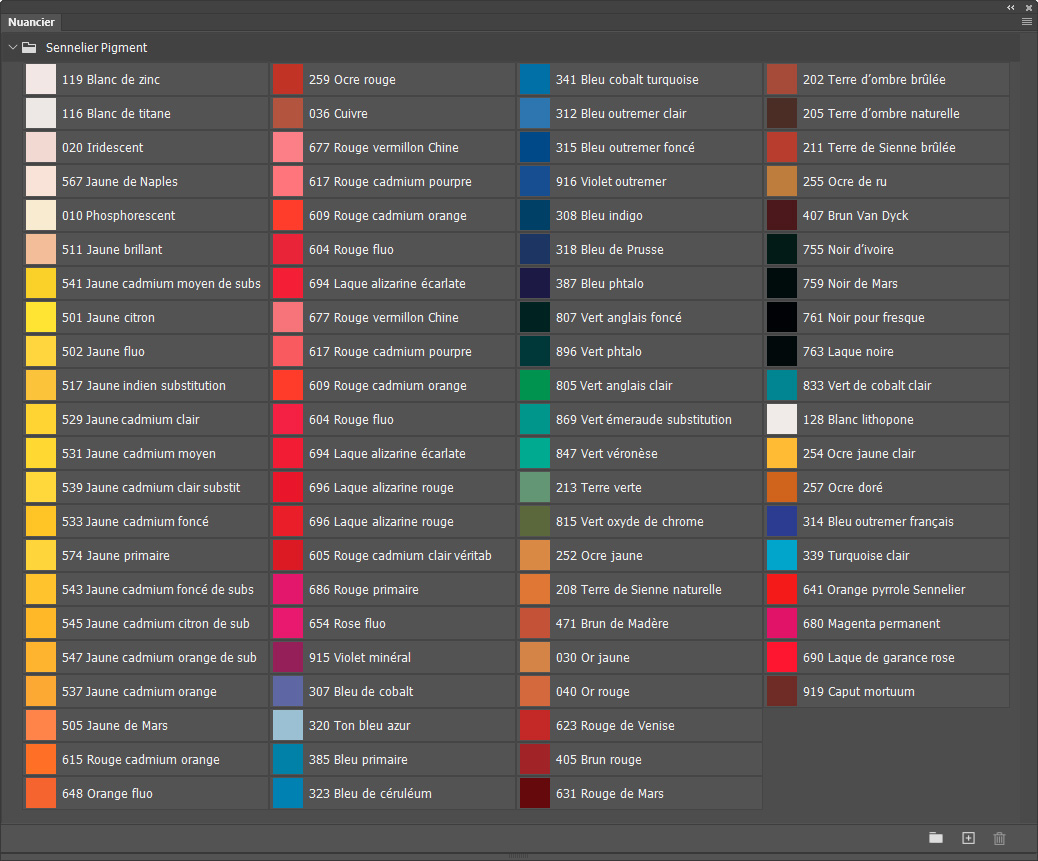Select the 919 Caput mortuum swatch
The height and width of the screenshot is (861, 1038).
[x=887, y=692]
